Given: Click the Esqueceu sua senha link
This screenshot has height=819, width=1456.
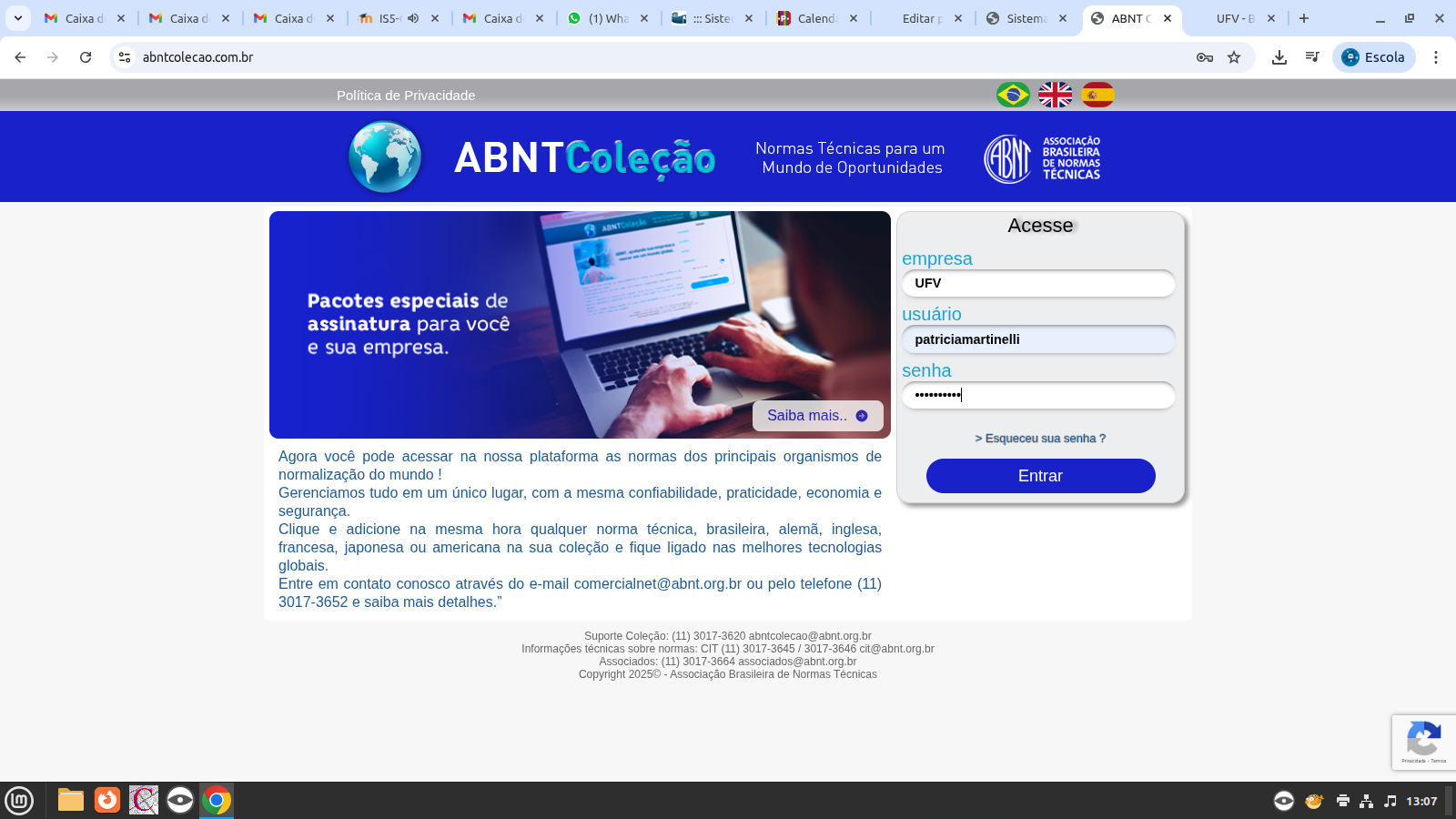Looking at the screenshot, I should 1040,439.
